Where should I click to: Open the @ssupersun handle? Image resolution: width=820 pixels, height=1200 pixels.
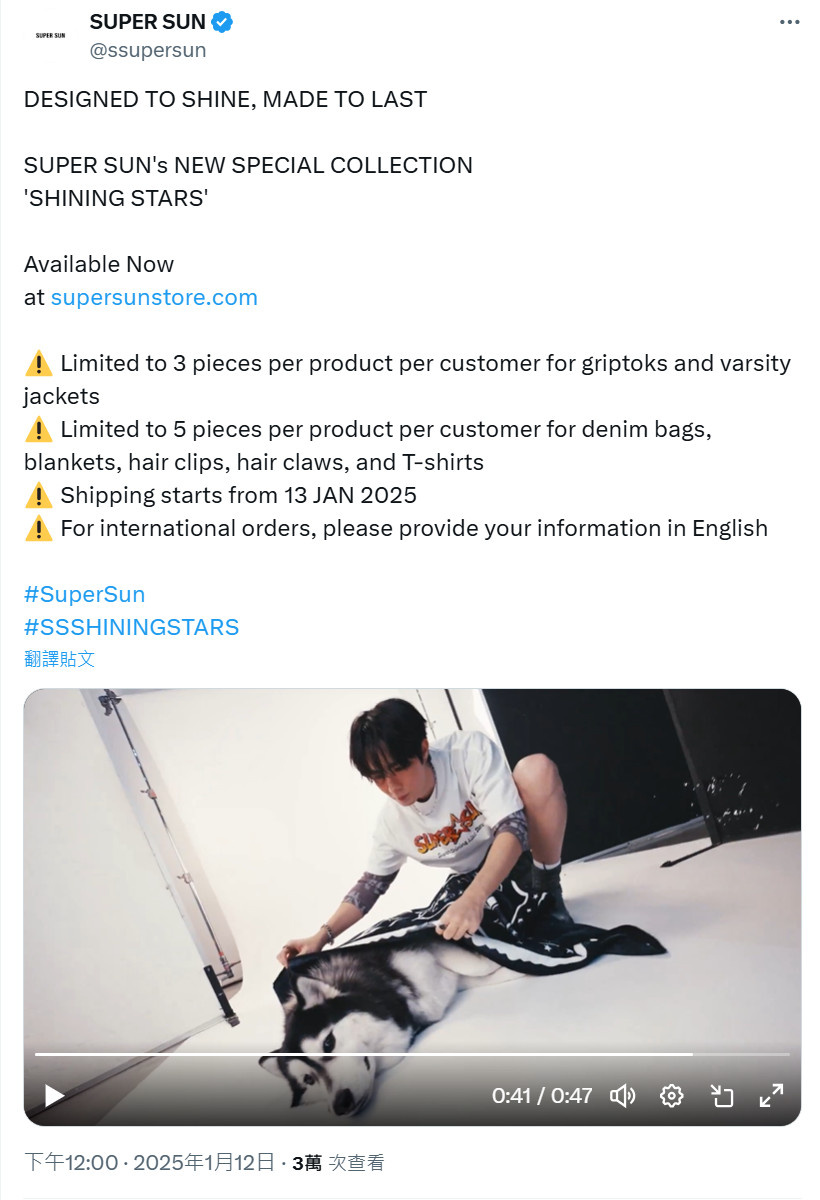148,50
